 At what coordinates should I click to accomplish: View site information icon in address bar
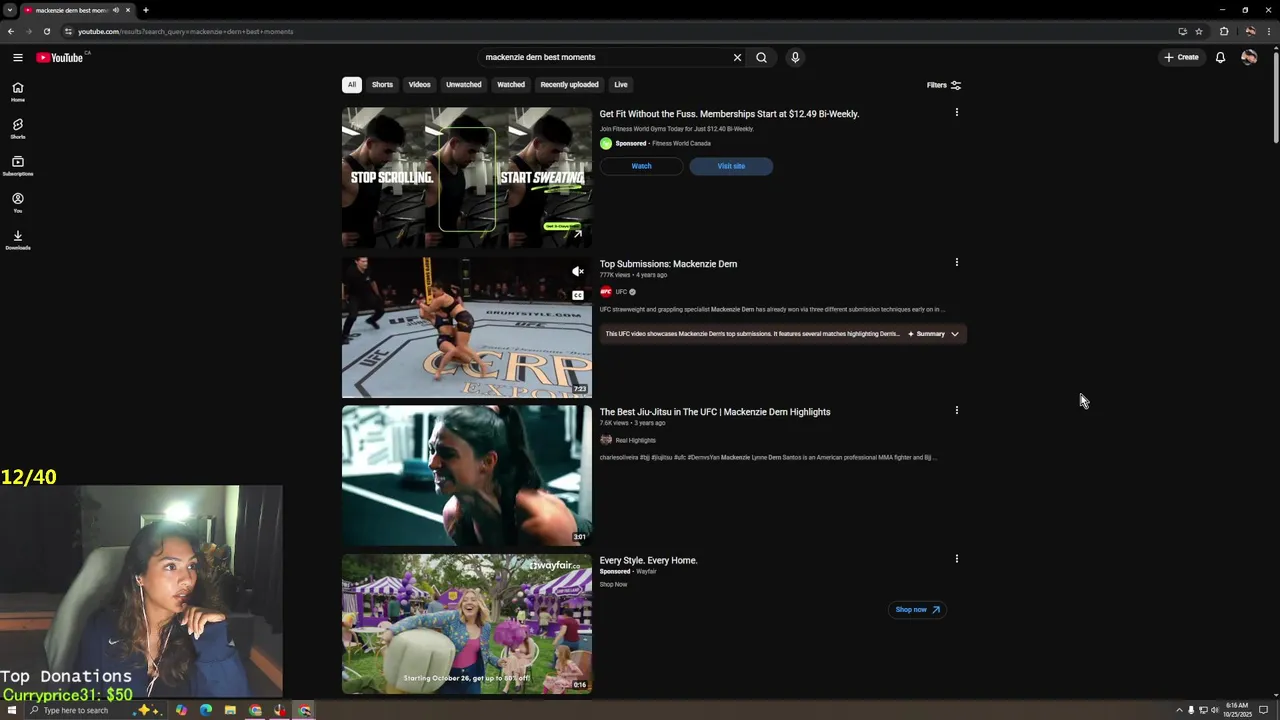pyautogui.click(x=68, y=31)
